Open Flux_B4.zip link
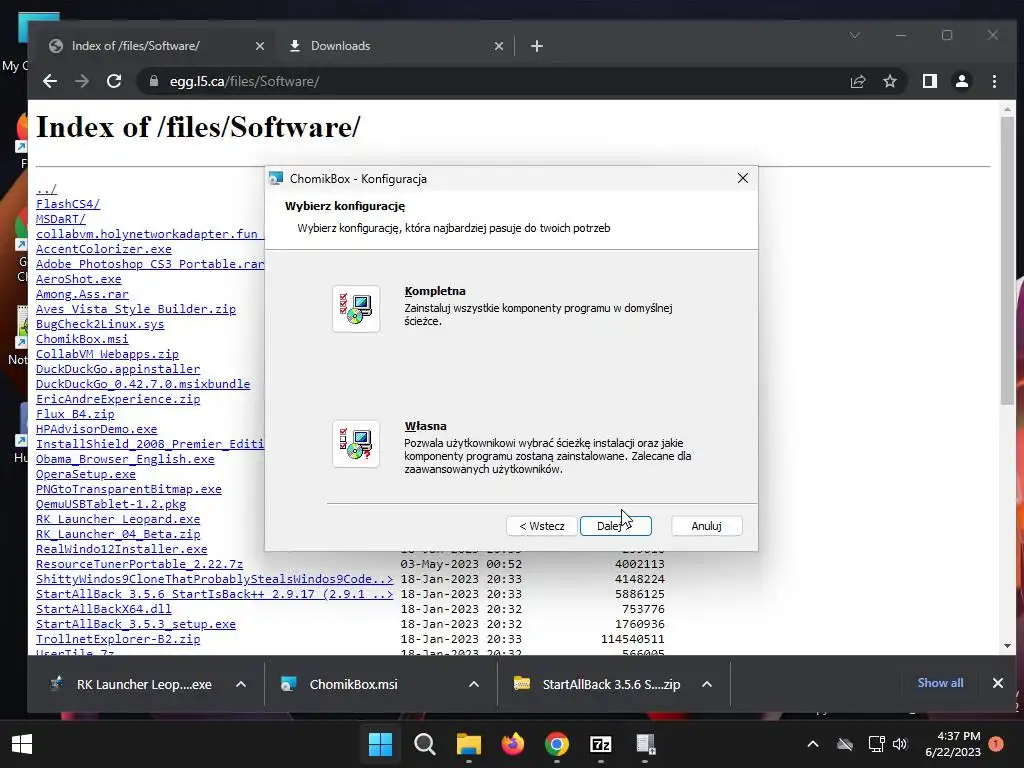Image resolution: width=1024 pixels, height=768 pixels. [x=75, y=414]
